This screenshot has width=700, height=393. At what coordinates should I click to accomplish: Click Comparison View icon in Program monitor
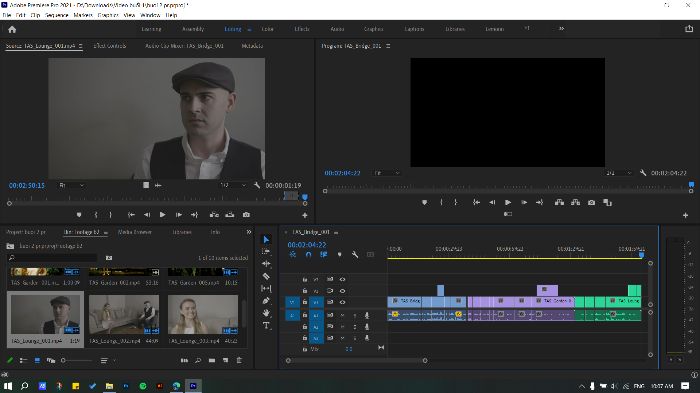[x=608, y=202]
